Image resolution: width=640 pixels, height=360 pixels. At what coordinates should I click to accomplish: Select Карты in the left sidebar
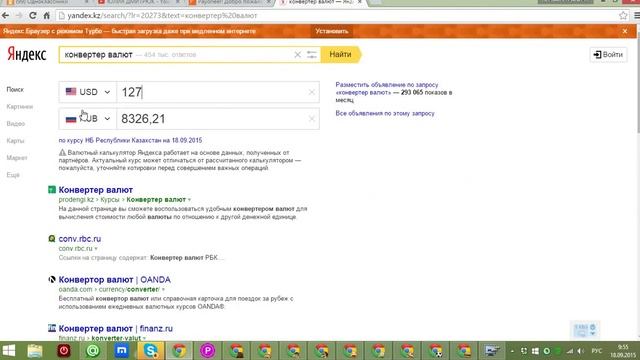[x=15, y=141]
